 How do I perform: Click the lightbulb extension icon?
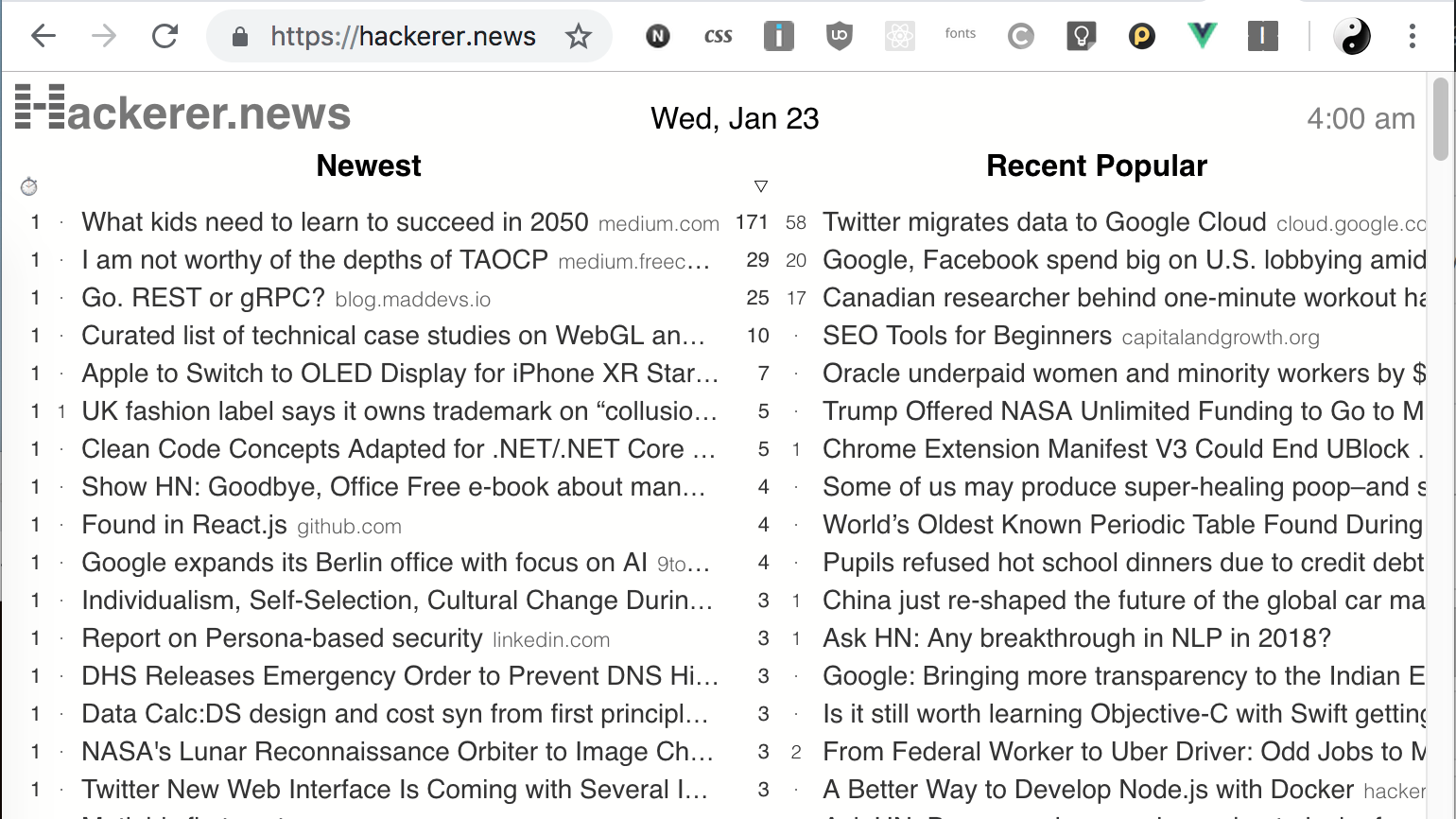1082,36
